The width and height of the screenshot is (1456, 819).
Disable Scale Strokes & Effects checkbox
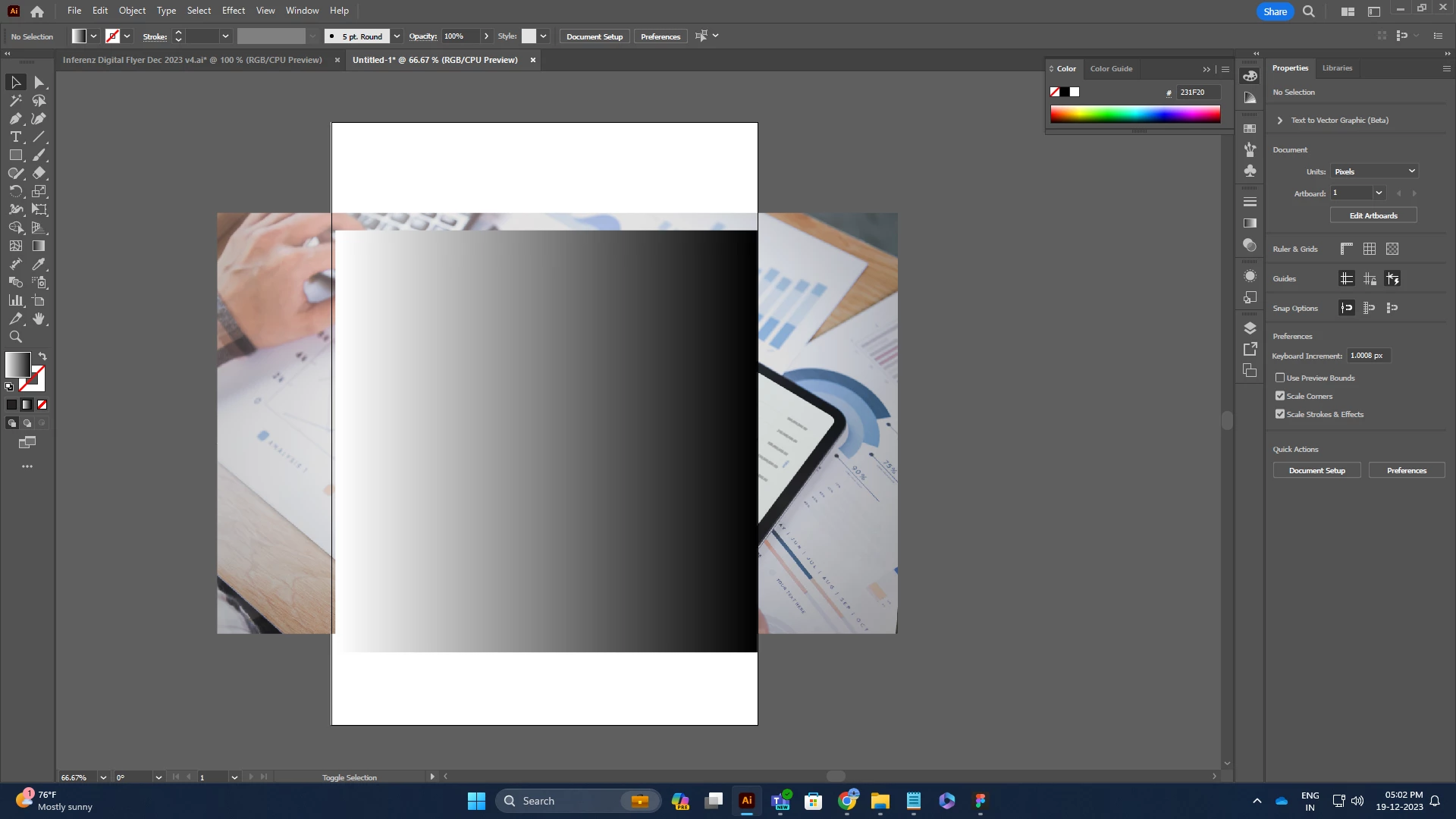tap(1280, 414)
